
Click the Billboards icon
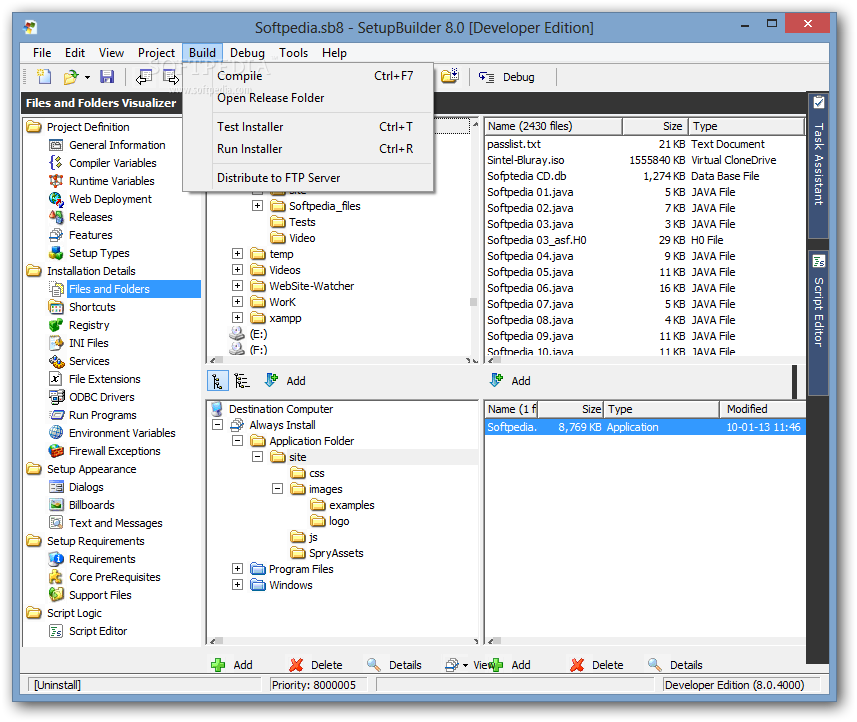click(x=56, y=505)
